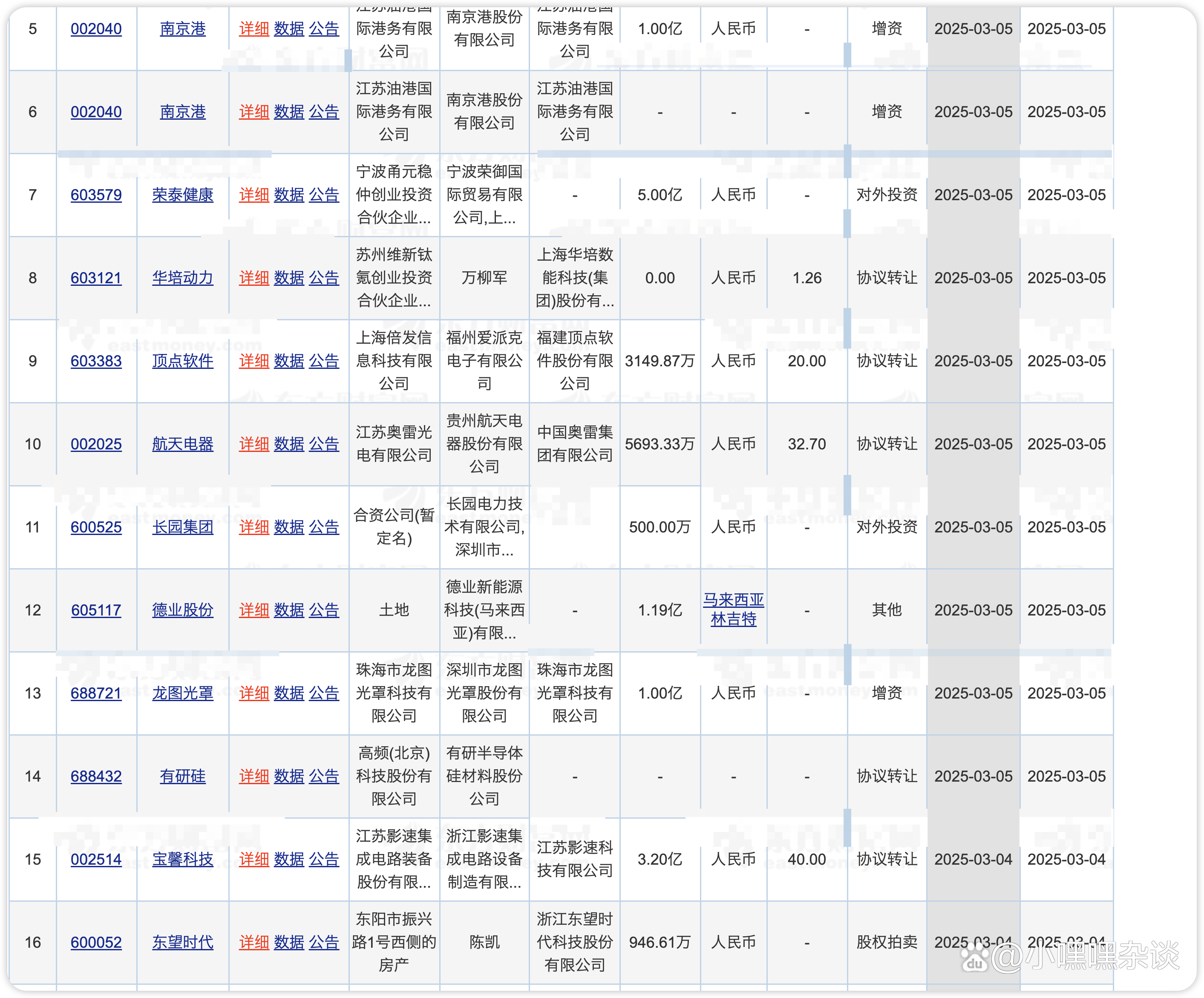
Task: Click 公告 link in row 7 荣泰健康
Action: (x=324, y=195)
